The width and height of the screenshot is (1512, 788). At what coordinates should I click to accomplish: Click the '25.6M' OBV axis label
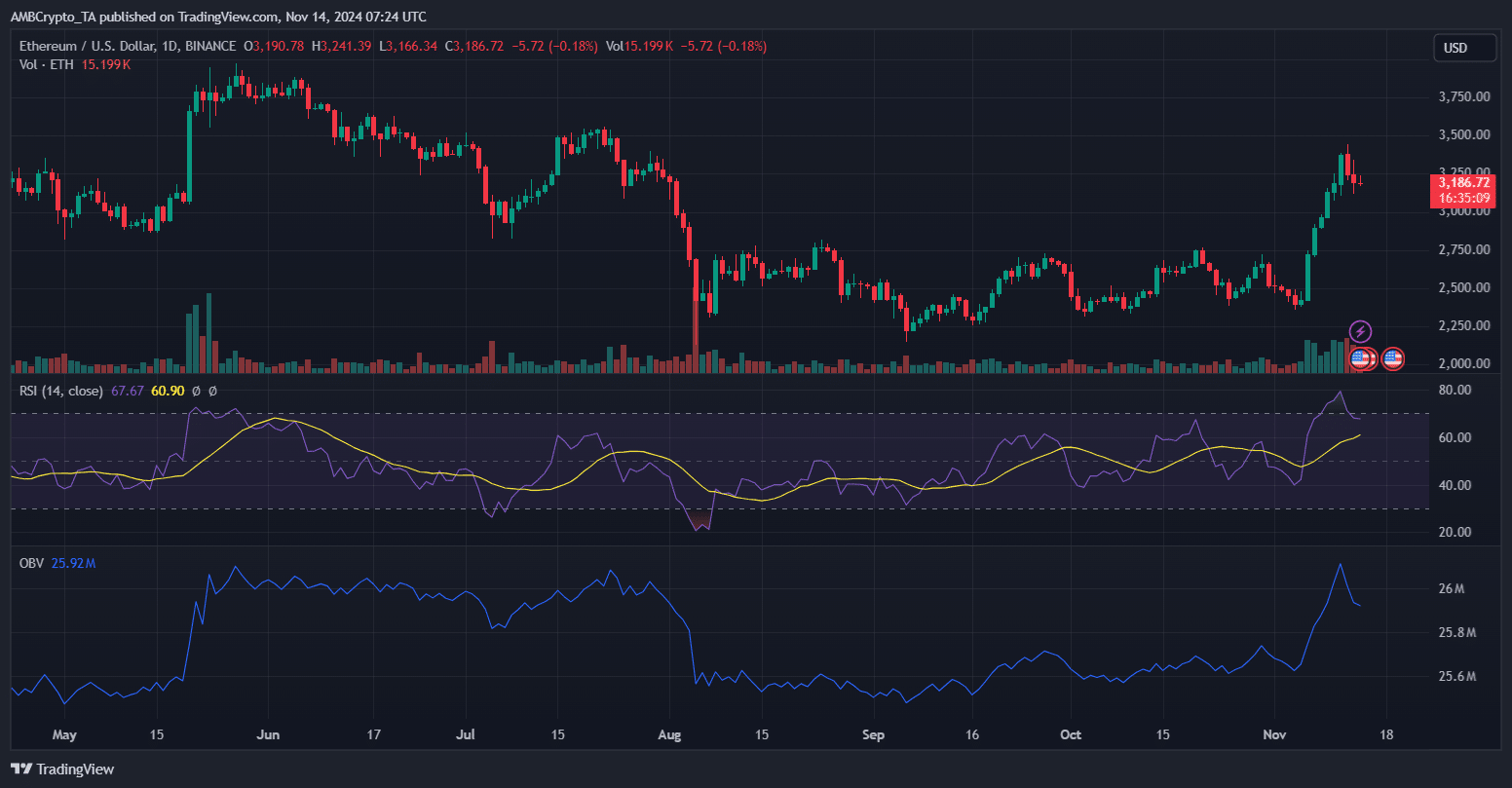point(1456,676)
